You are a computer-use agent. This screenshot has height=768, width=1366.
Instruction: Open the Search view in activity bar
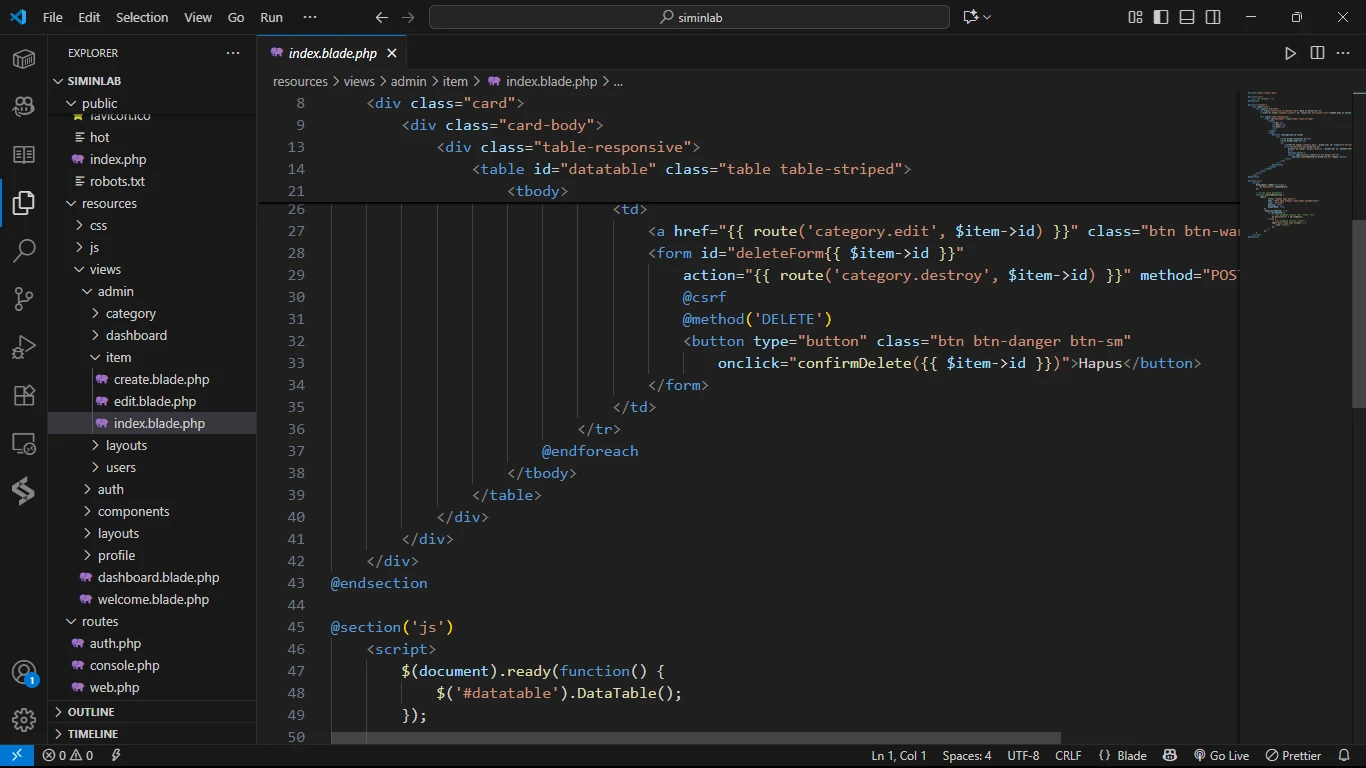(x=24, y=250)
